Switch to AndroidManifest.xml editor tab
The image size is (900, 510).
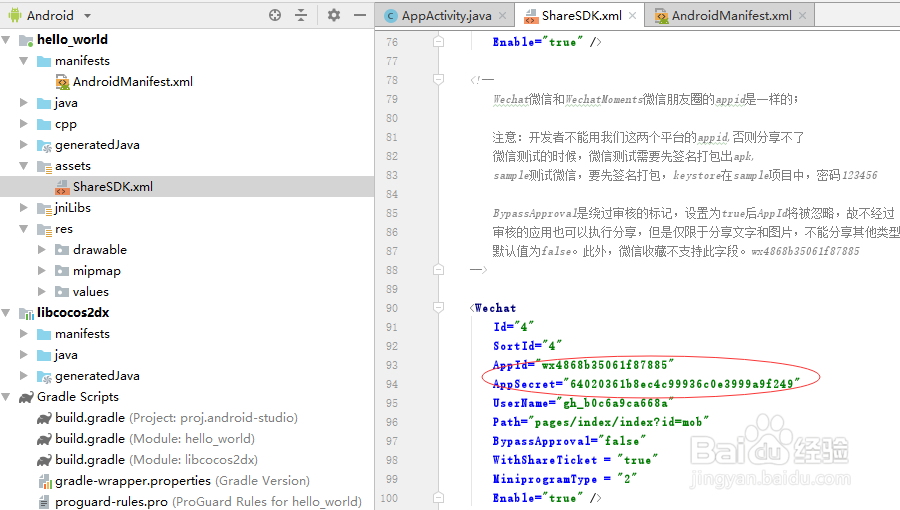point(731,15)
